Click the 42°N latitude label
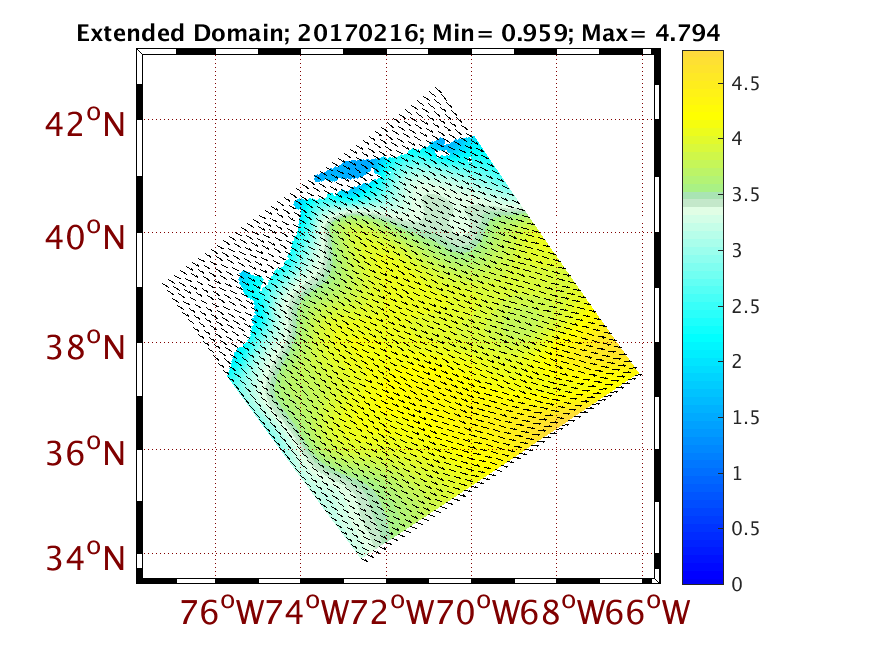The height and width of the screenshot is (655, 874). coord(84,127)
